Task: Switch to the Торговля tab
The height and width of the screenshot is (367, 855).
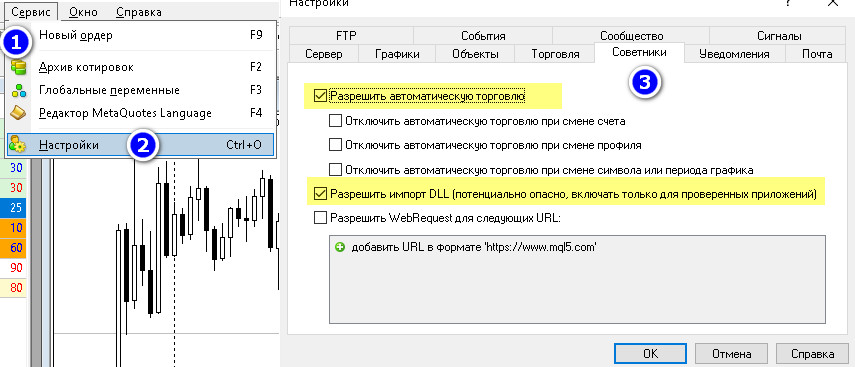Action: [x=555, y=53]
